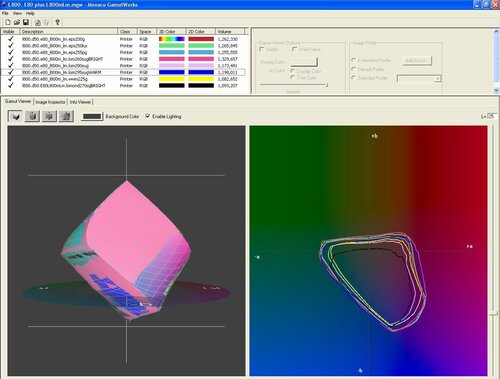Click the black 3D color swatch of lomond270sgBRIGHT

[x=172, y=85]
